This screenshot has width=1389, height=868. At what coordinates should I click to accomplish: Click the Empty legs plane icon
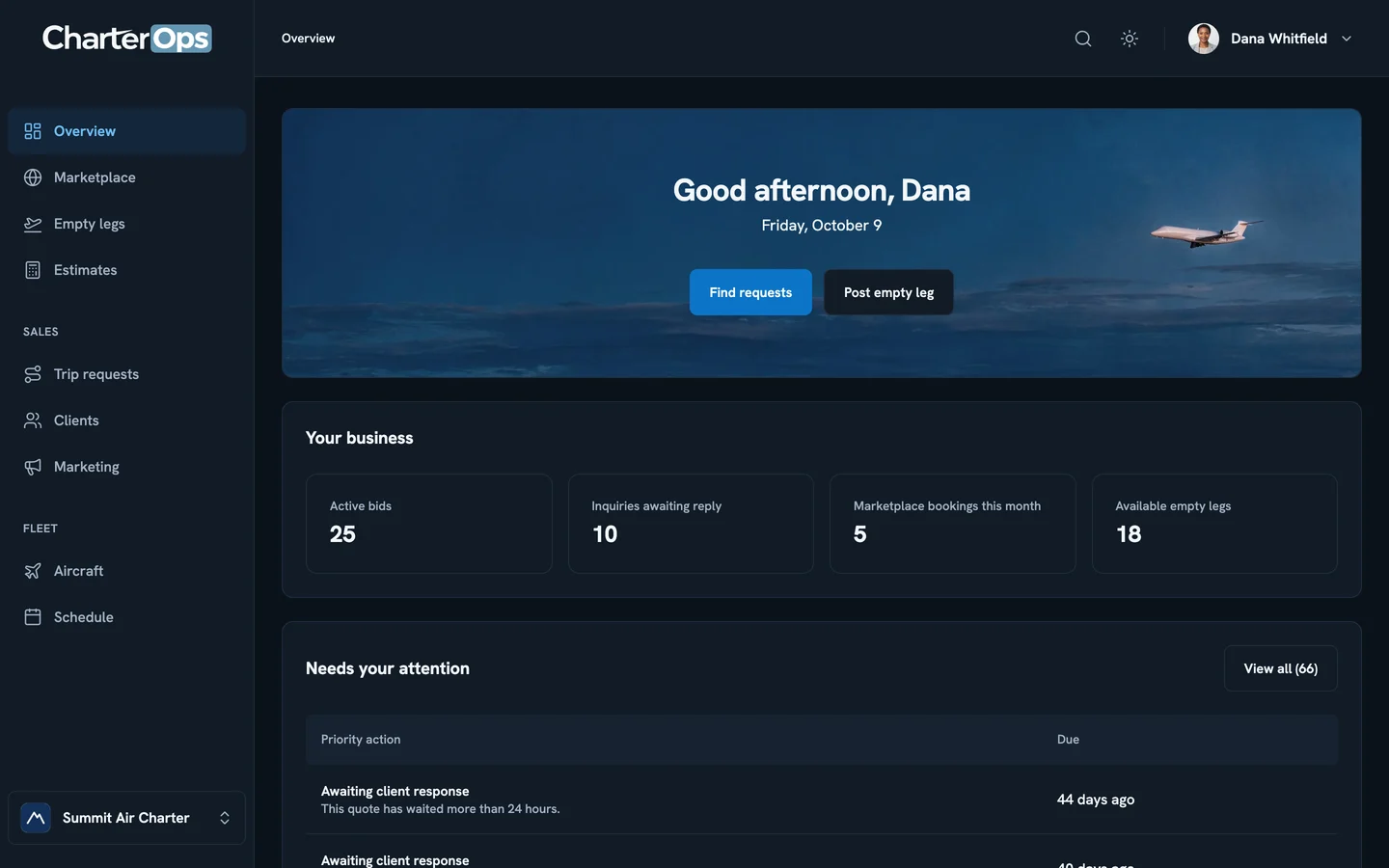point(33,224)
